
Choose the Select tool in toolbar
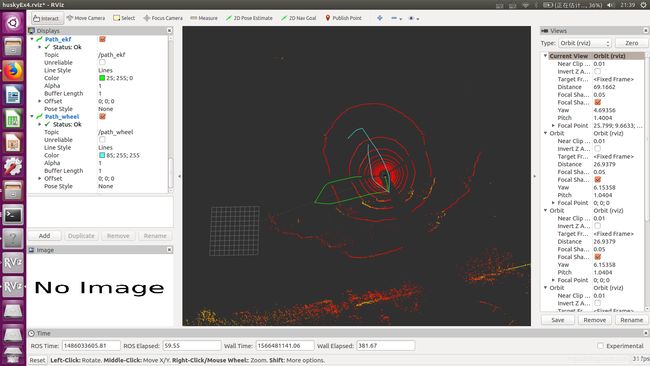click(x=124, y=18)
